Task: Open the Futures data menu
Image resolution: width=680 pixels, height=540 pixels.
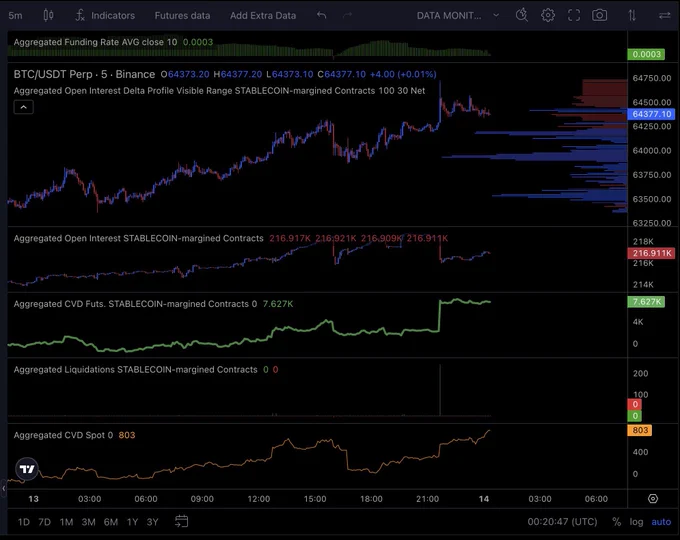Action: click(182, 16)
